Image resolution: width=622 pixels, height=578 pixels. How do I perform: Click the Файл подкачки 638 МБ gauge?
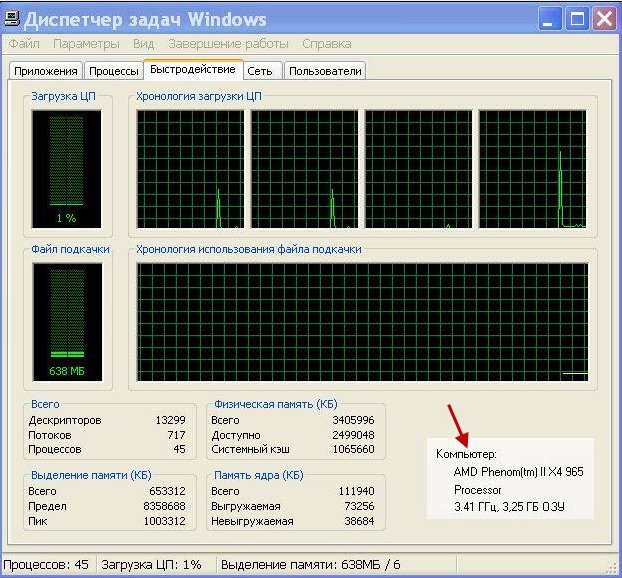[x=67, y=322]
